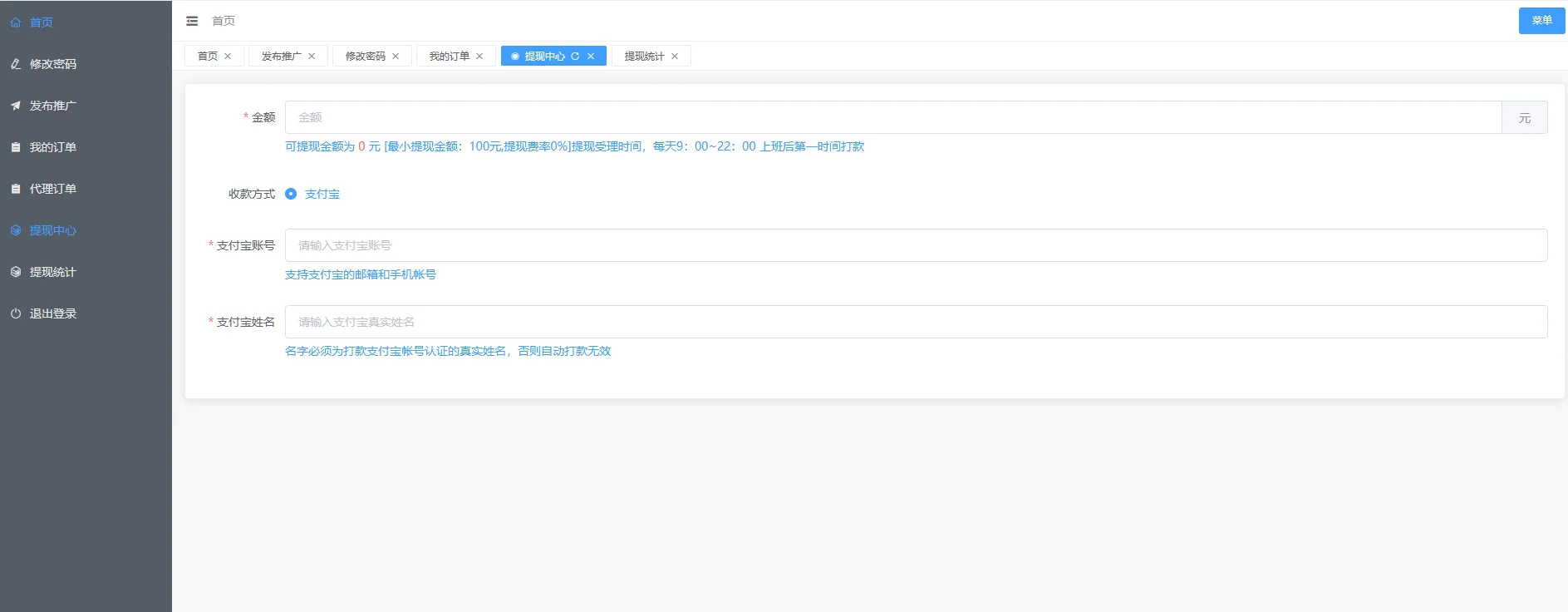
Task: Close the 我的订单 tab
Action: tap(479, 57)
